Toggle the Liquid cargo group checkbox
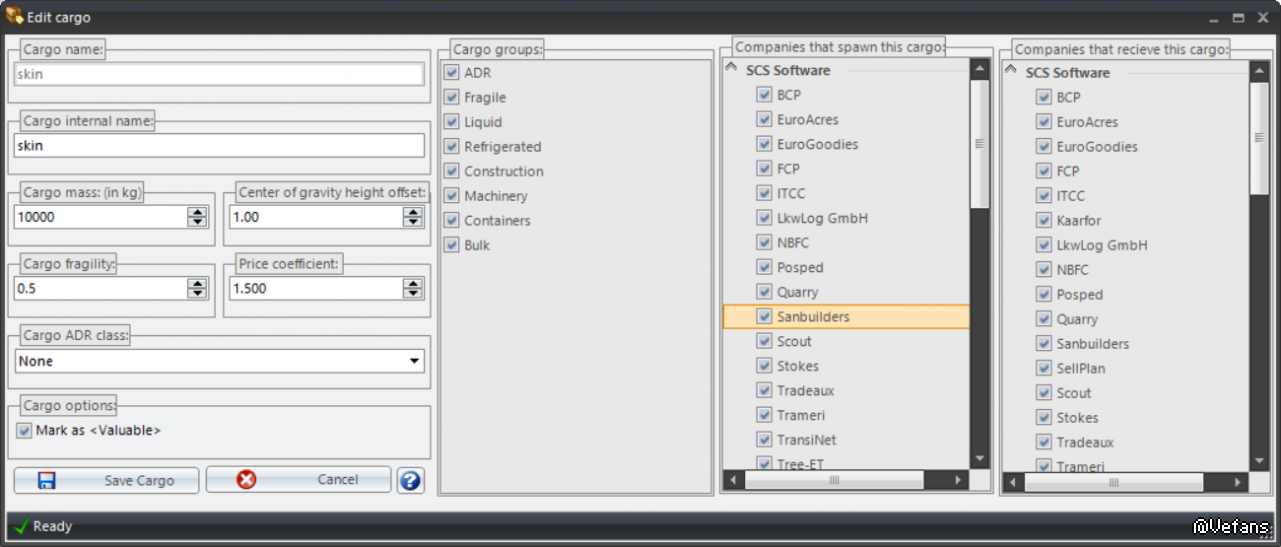The width and height of the screenshot is (1281, 547). (x=451, y=122)
